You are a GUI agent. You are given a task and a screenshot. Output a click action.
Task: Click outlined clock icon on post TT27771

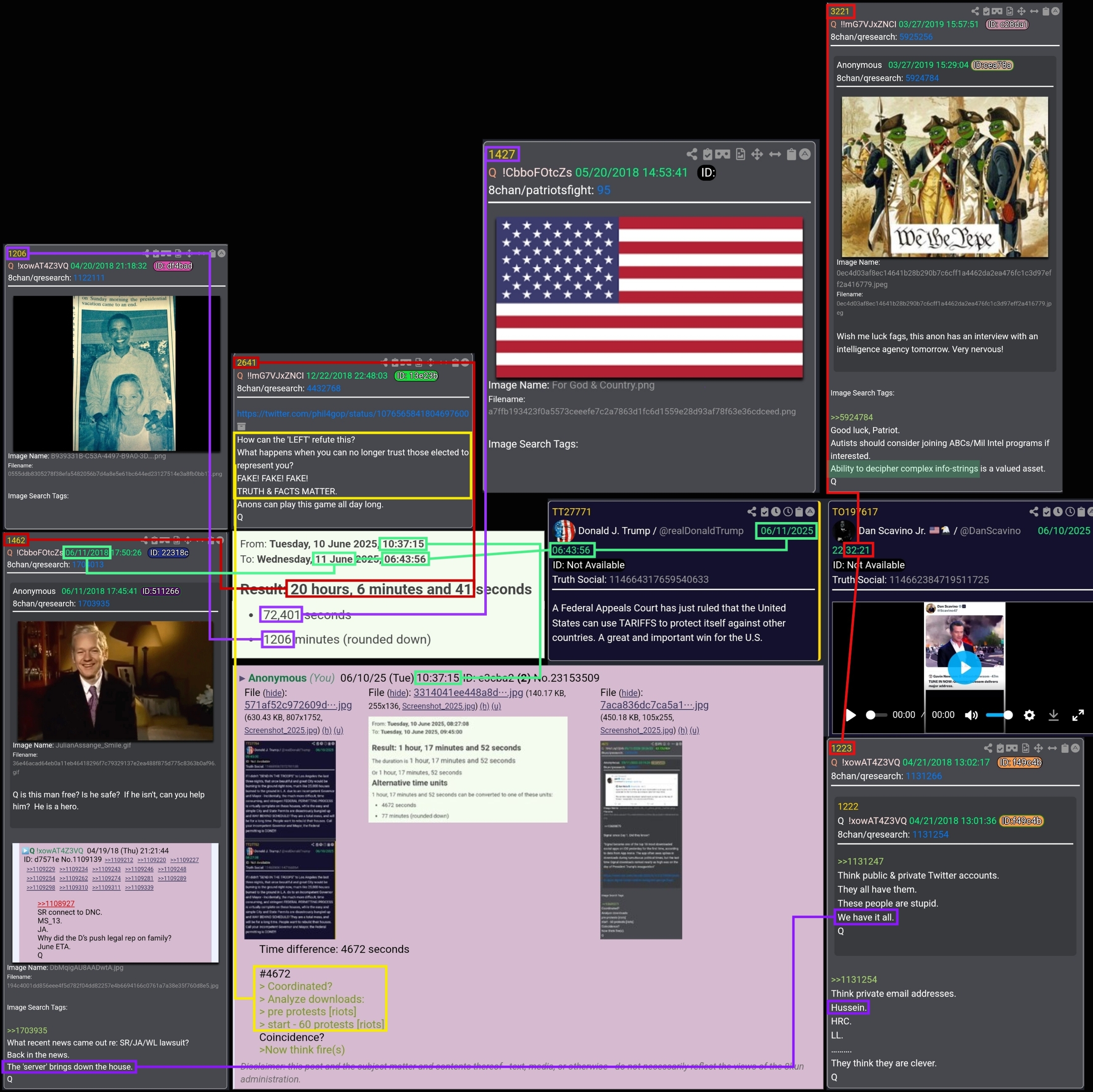coord(787,511)
